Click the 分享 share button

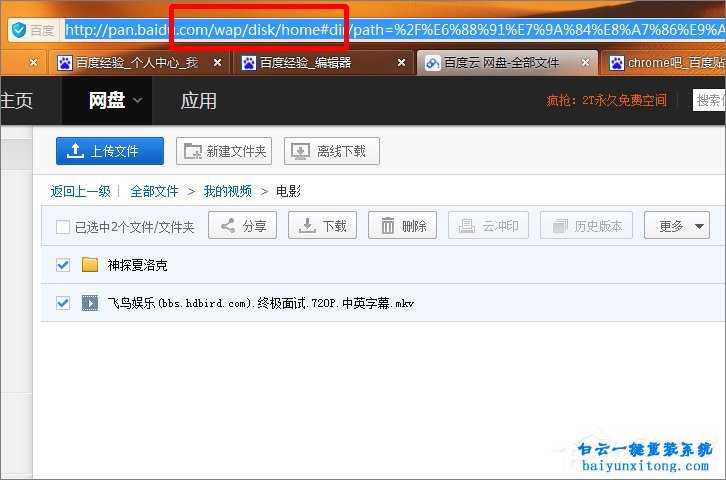[242, 225]
